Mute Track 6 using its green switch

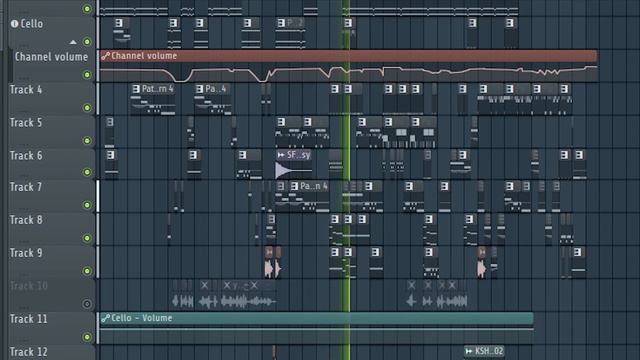coord(87,172)
